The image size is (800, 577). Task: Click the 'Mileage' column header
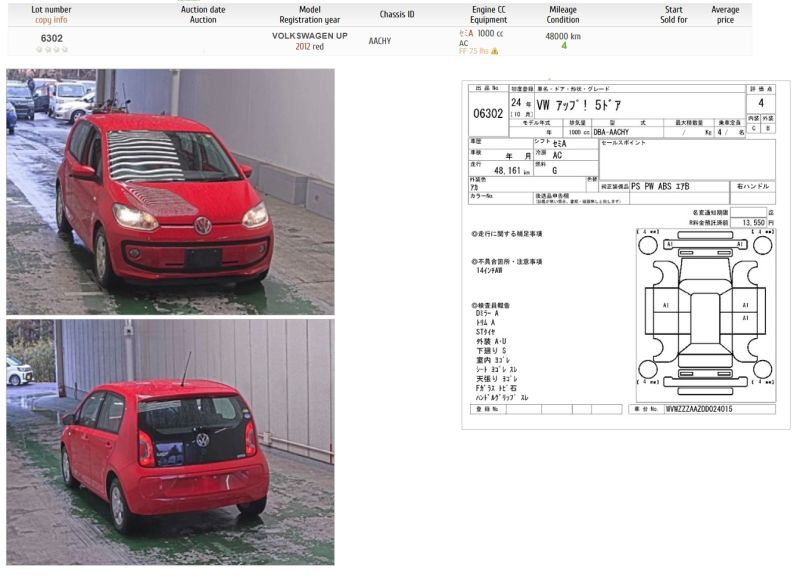pos(563,10)
